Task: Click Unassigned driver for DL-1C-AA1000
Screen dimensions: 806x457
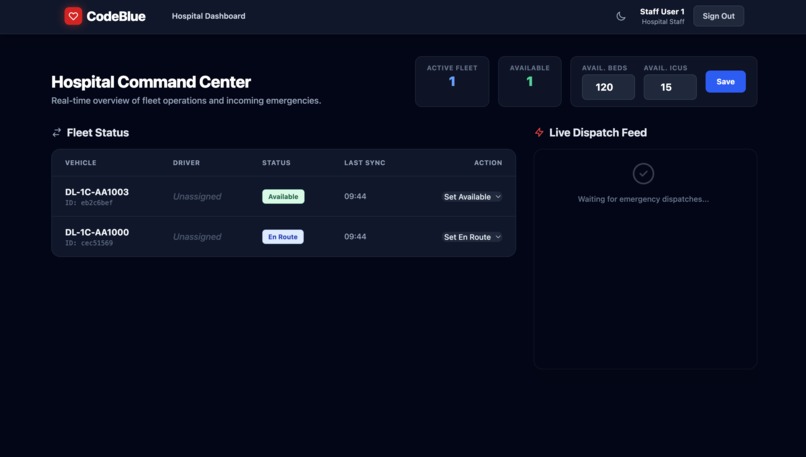Action: tap(197, 236)
